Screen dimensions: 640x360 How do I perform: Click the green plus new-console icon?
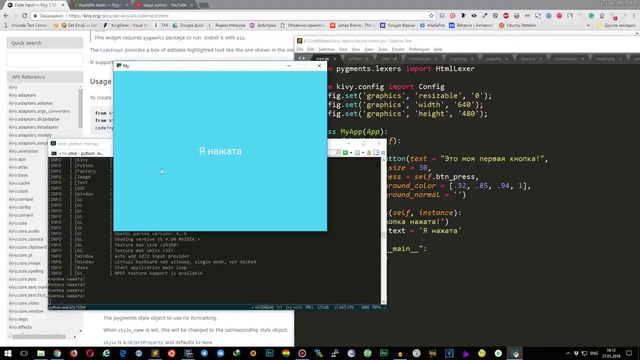click(x=345, y=153)
